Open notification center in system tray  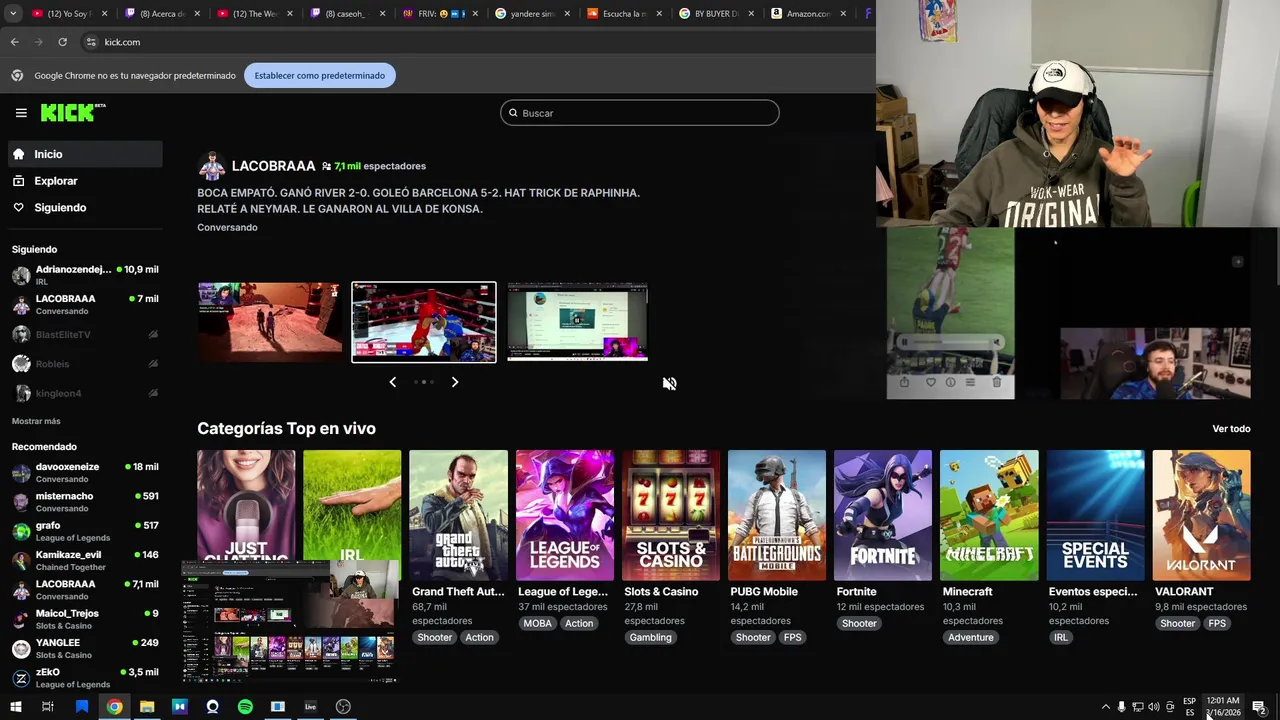pyautogui.click(x=1259, y=707)
